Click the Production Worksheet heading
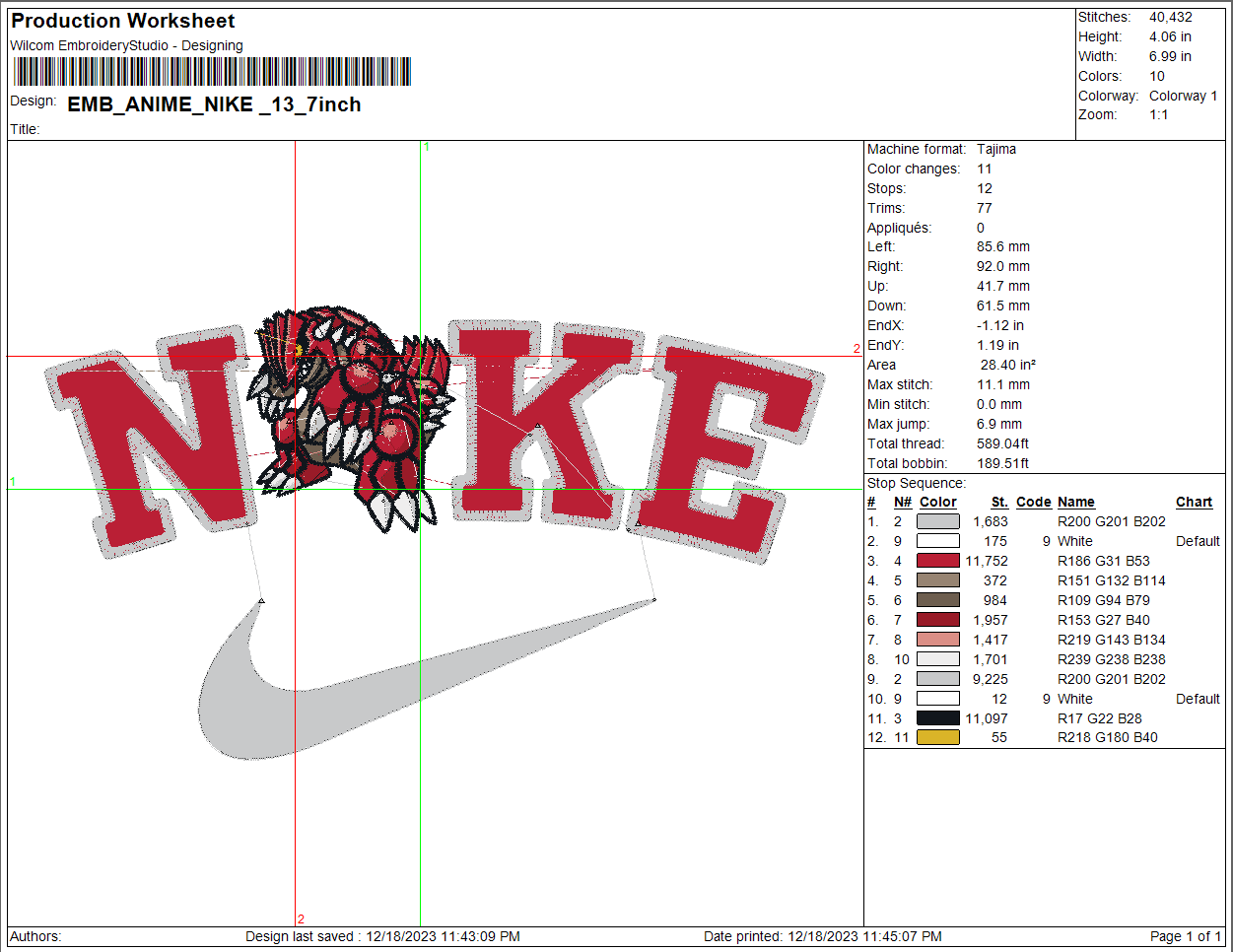Screen dimensions: 1233x952 point(123,21)
